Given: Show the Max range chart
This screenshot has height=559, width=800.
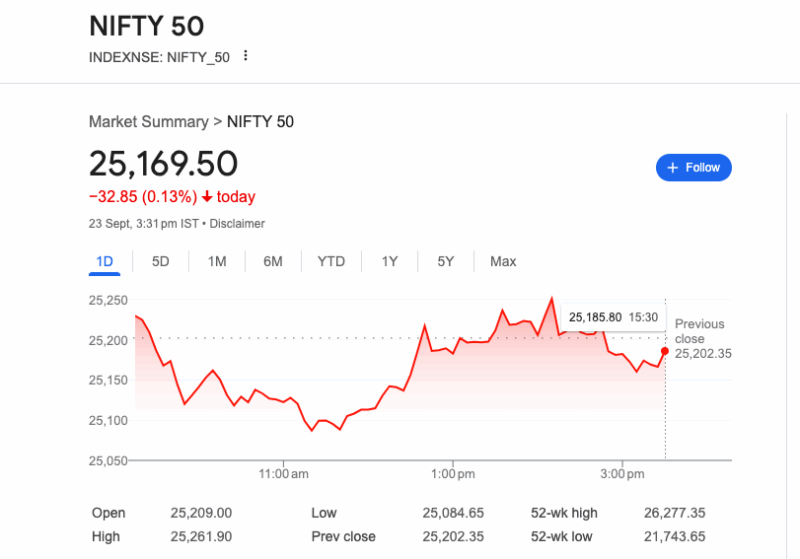Looking at the screenshot, I should point(503,262).
